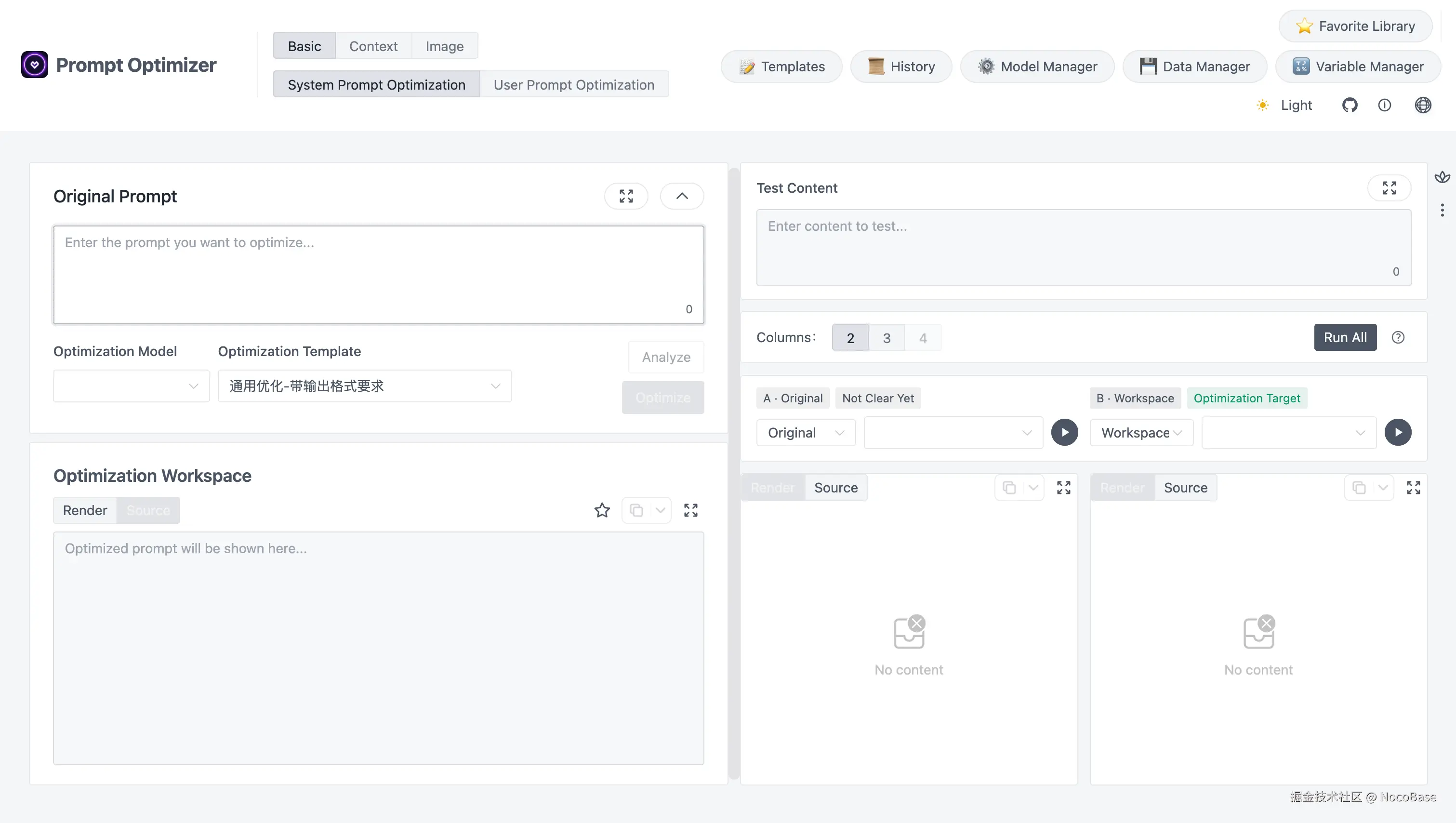
Task: Expand Original Prompt to fullscreen
Action: click(x=626, y=196)
